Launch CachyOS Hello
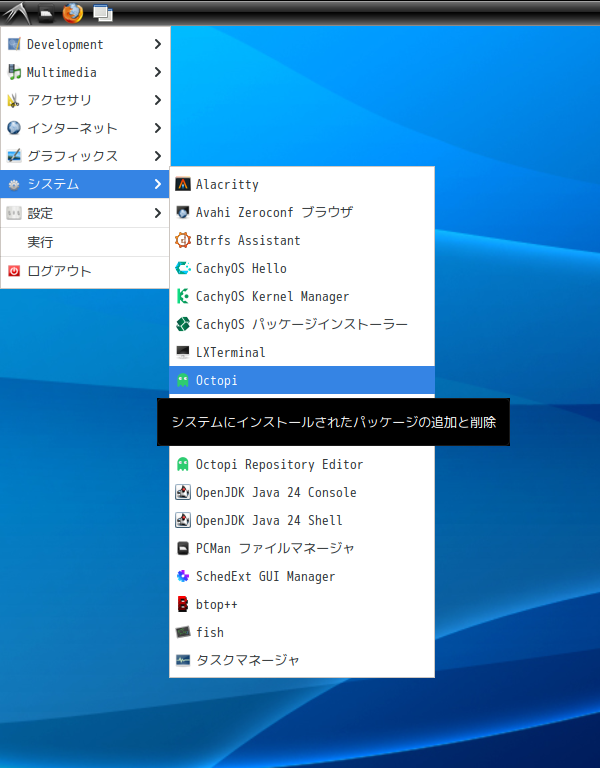Image resolution: width=600 pixels, height=768 pixels. pyautogui.click(x=302, y=268)
